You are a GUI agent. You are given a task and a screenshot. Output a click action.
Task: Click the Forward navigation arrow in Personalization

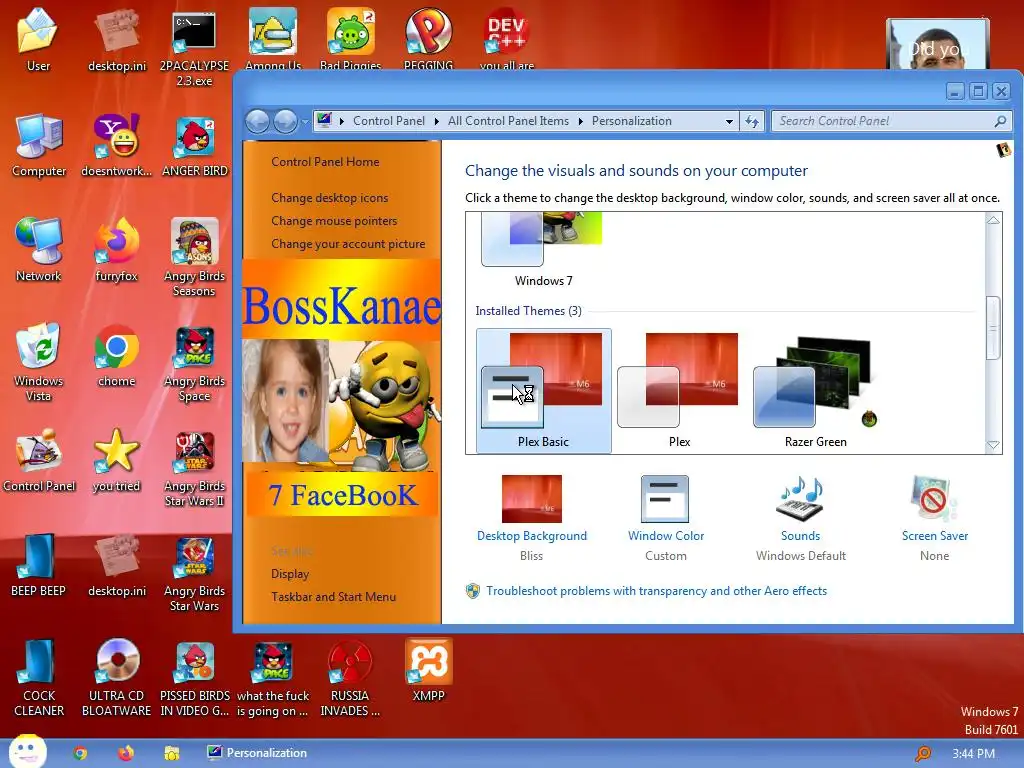[x=285, y=121]
